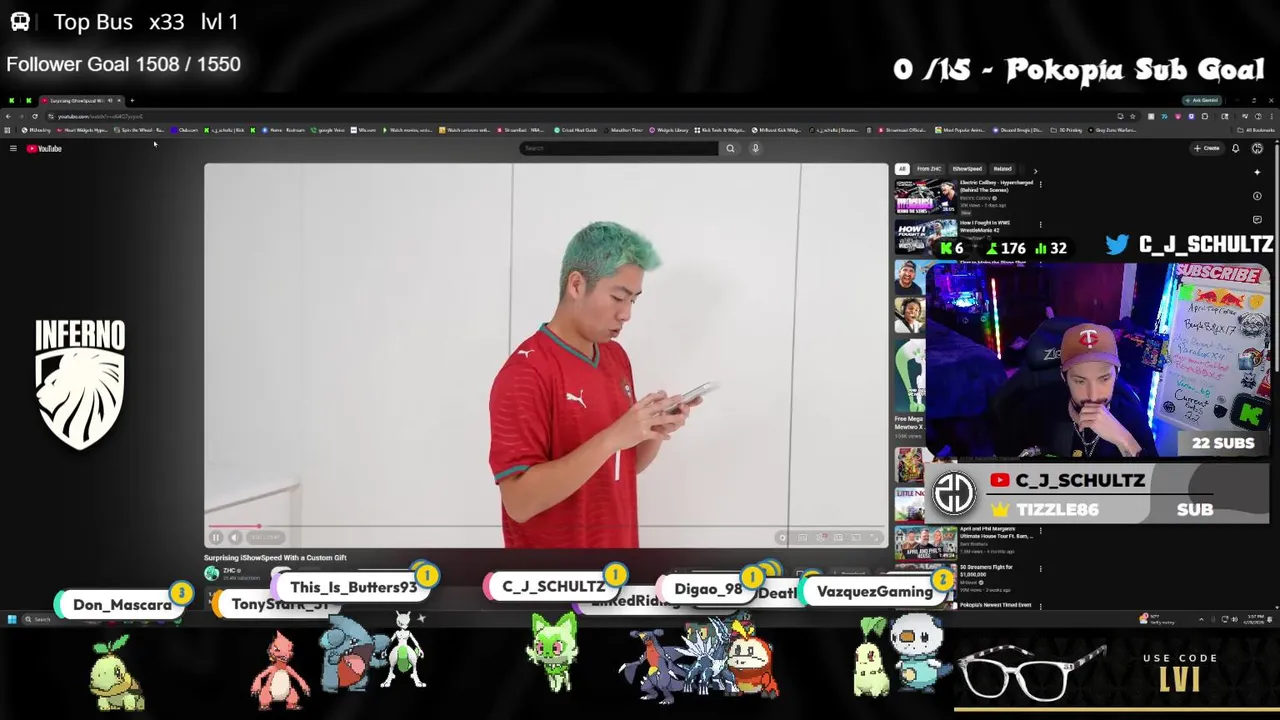The image size is (1280, 720).
Task: Open the YouTube account avatar menu
Action: [x=1257, y=148]
